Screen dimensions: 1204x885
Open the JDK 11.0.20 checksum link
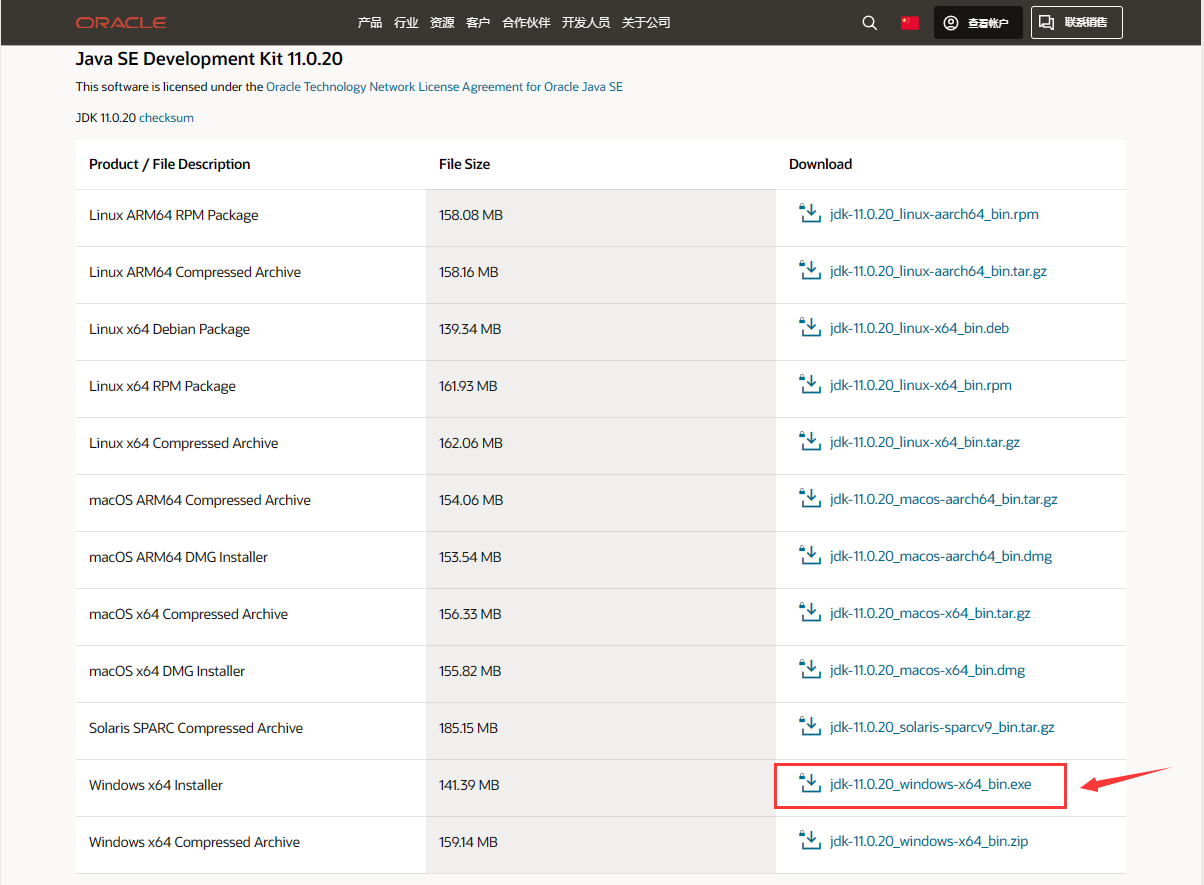tap(166, 118)
